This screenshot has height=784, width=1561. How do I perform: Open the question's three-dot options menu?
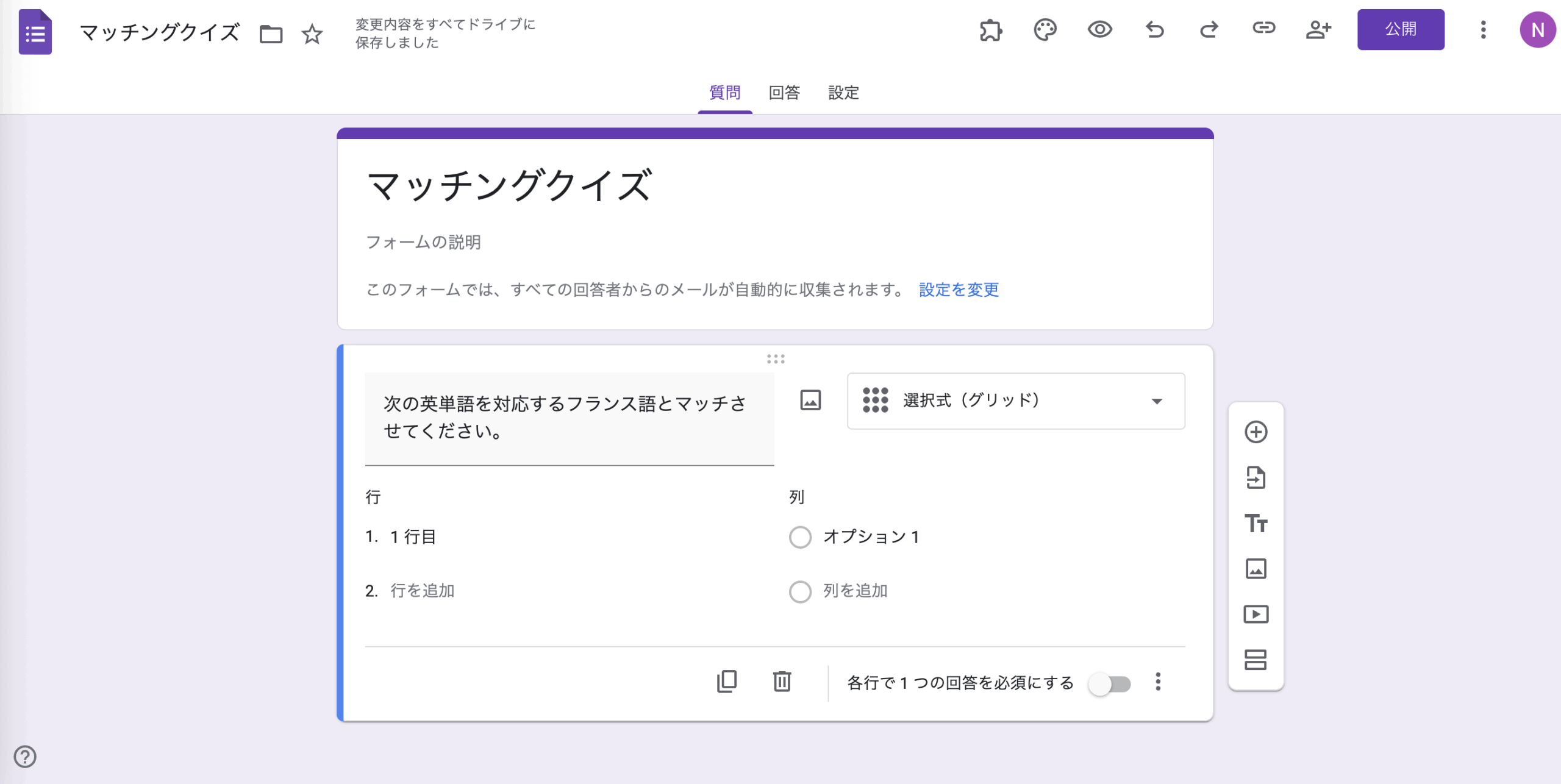click(1157, 683)
